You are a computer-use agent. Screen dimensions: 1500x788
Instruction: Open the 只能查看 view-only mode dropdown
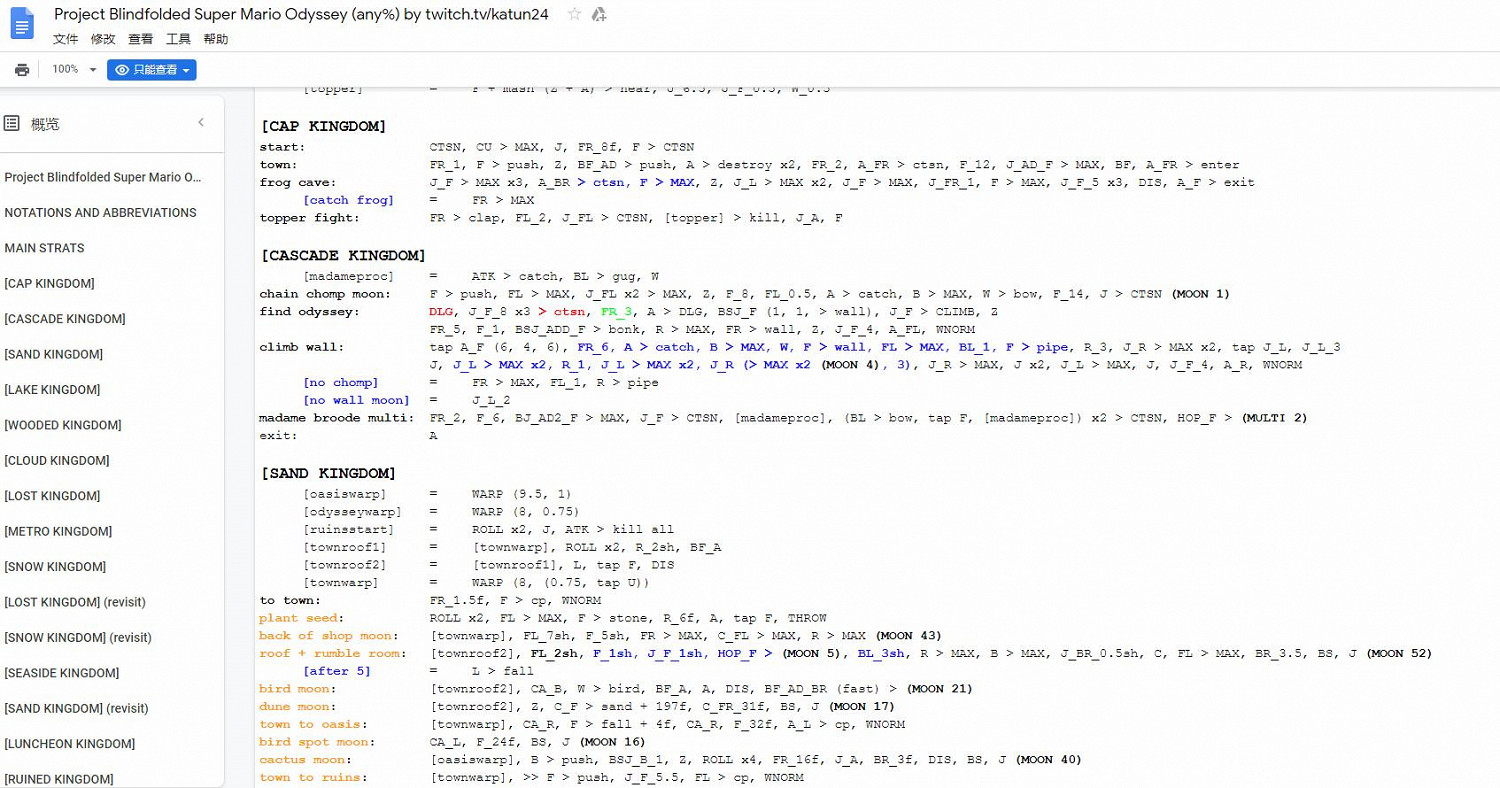pyautogui.click(x=152, y=69)
